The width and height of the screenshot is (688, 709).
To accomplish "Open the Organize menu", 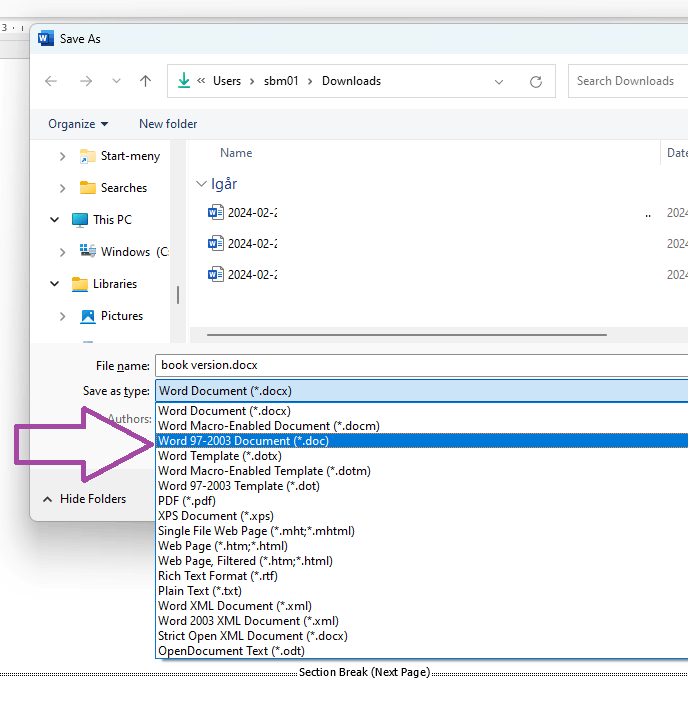I will click(78, 124).
